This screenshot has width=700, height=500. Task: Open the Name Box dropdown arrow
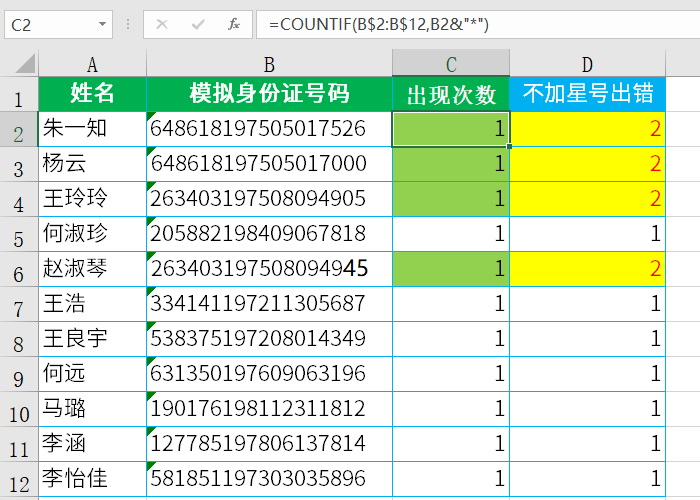click(x=102, y=24)
